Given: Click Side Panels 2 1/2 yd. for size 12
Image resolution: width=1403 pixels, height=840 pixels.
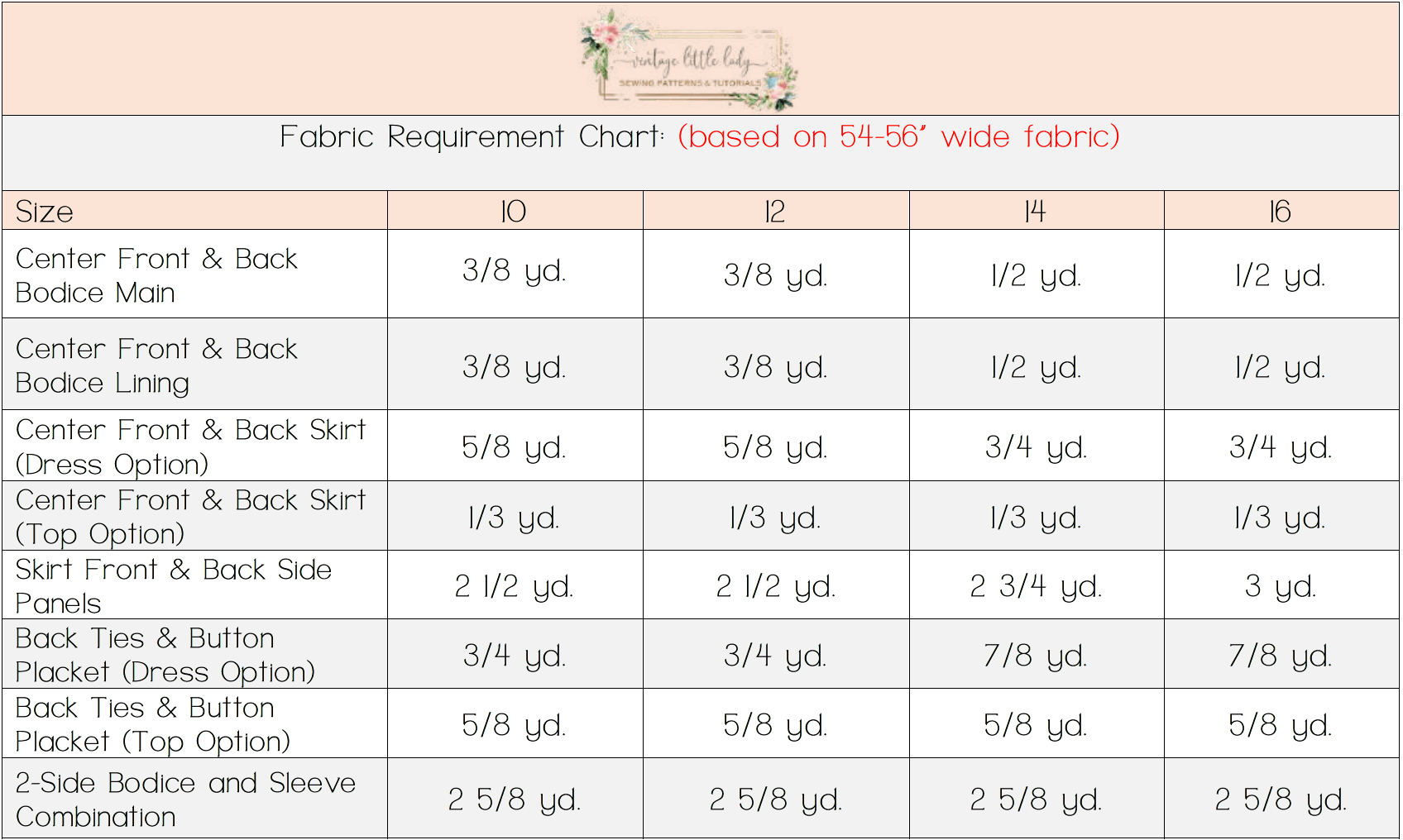Looking at the screenshot, I should [775, 586].
